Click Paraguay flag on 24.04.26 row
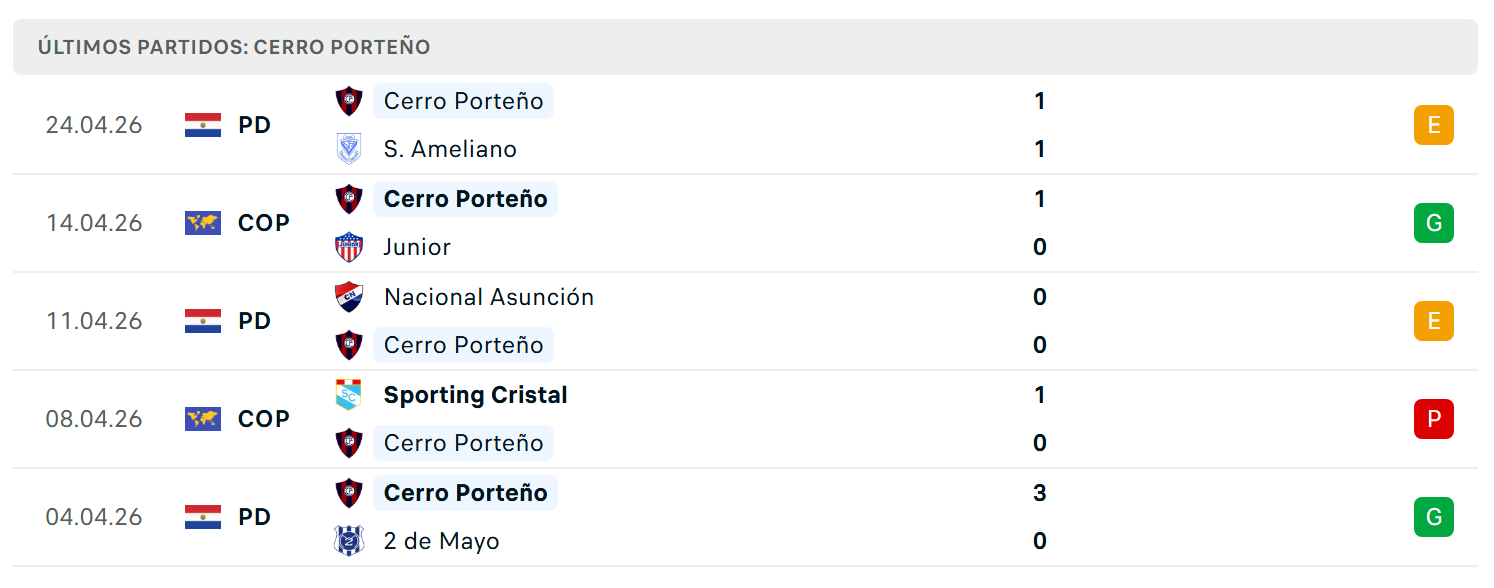The height and width of the screenshot is (588, 1494). (x=203, y=125)
